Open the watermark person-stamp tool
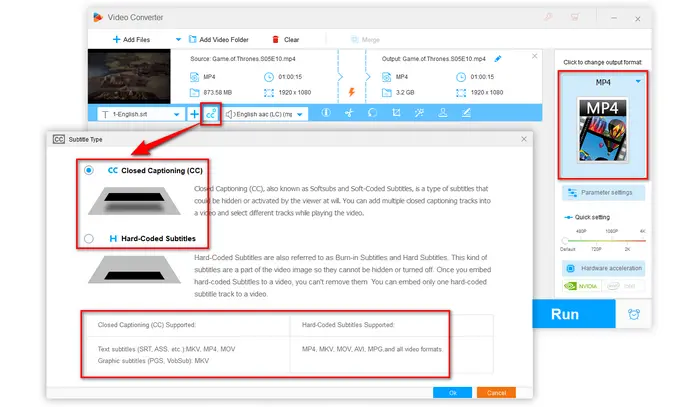 (x=442, y=113)
